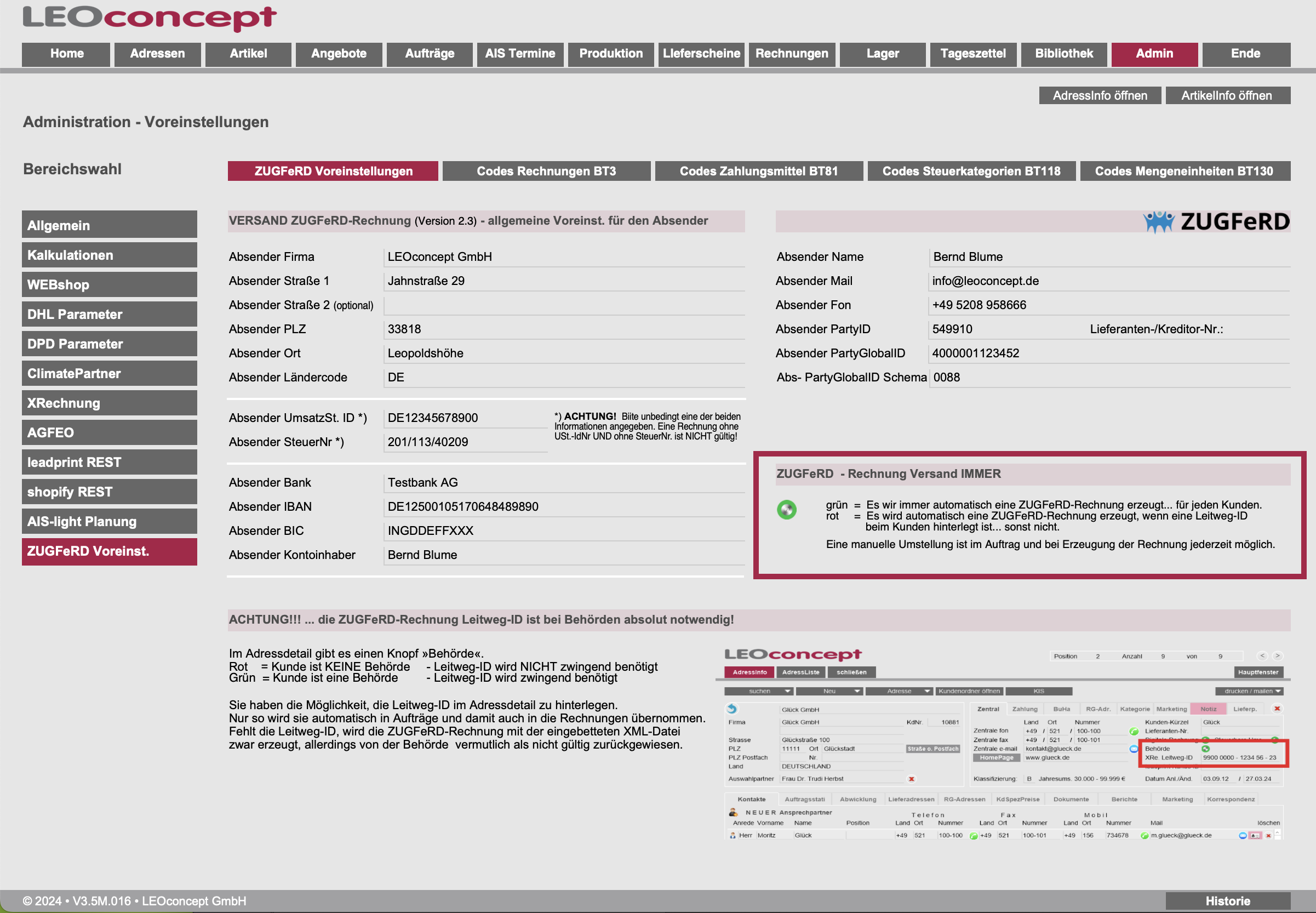Open the Adressen menu
Viewport: 1316px width, 913px height.
(157, 54)
